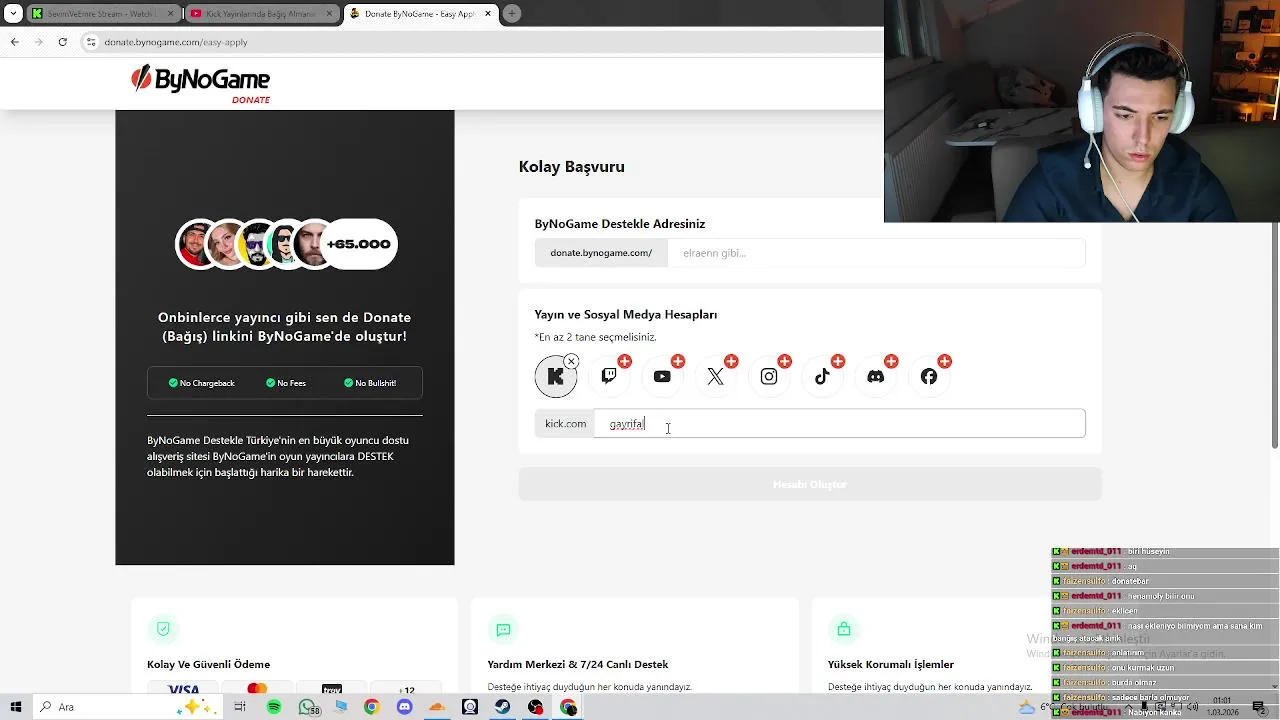Open site information icon in address bar
1280x720 pixels.
tap(91, 42)
